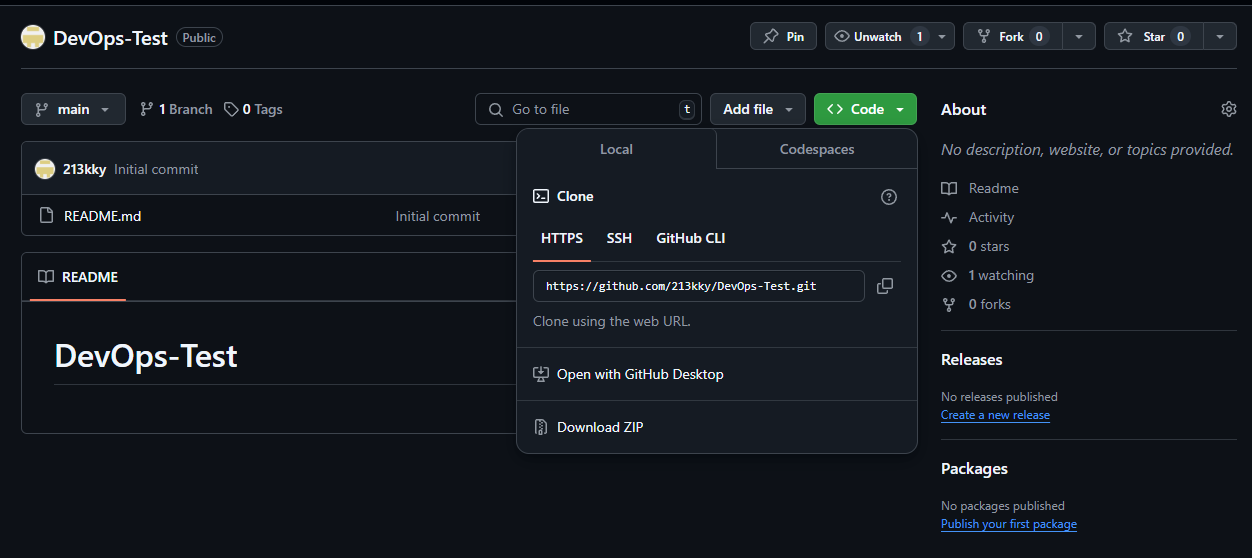
Task: Click the clone URL text field
Action: pos(699,286)
